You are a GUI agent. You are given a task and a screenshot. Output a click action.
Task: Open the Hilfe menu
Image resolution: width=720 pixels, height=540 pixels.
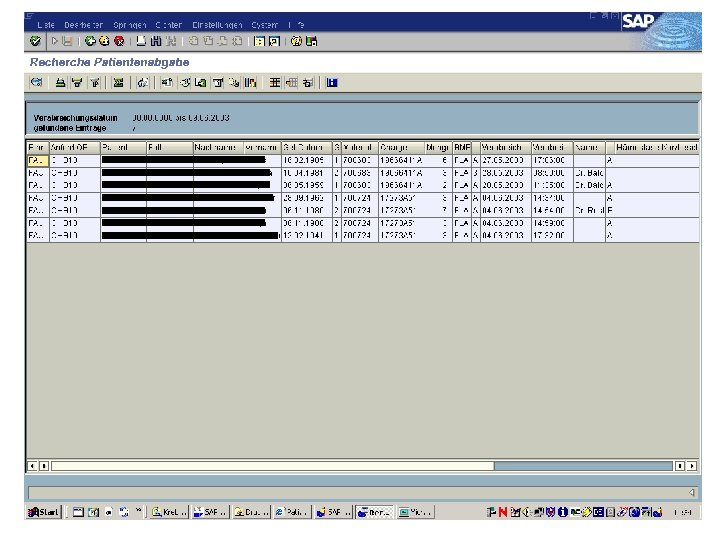coord(297,25)
